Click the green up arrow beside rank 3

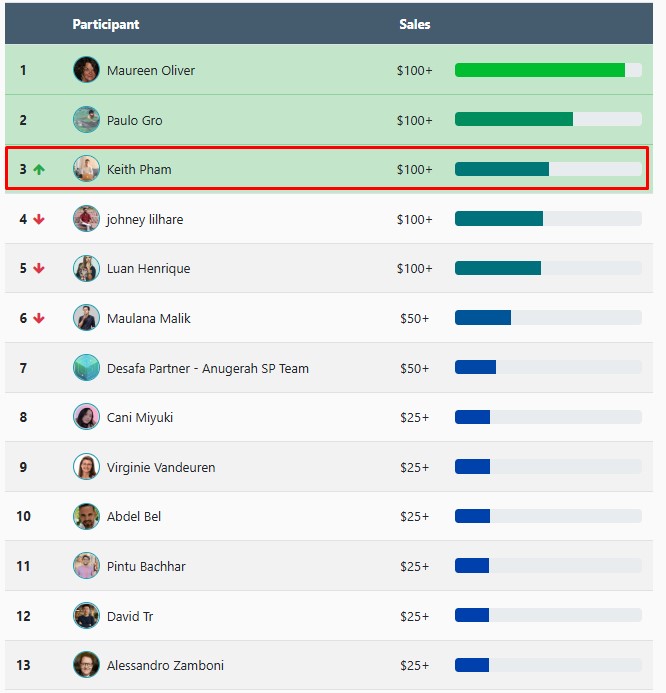click(x=39, y=170)
